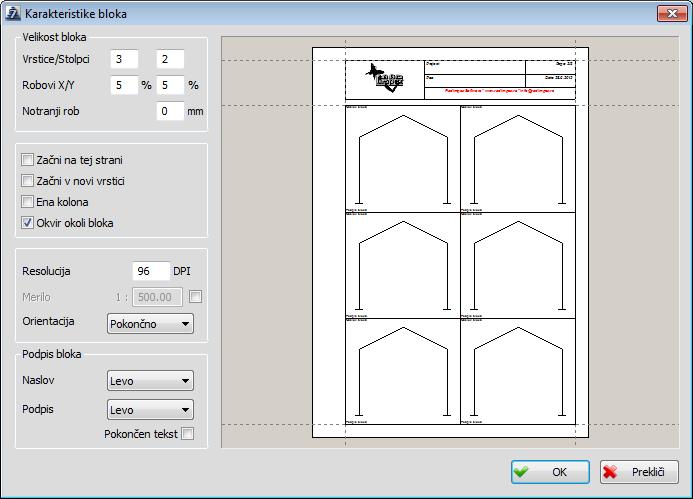
Task: Click the Velikost bloka group label
Action: (x=54, y=37)
